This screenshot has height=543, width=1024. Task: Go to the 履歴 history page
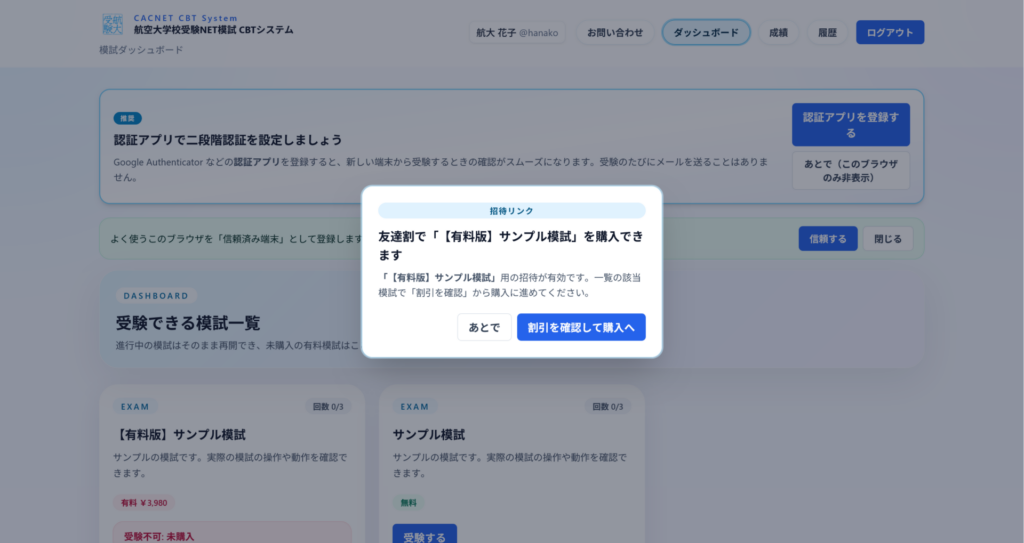(x=827, y=33)
